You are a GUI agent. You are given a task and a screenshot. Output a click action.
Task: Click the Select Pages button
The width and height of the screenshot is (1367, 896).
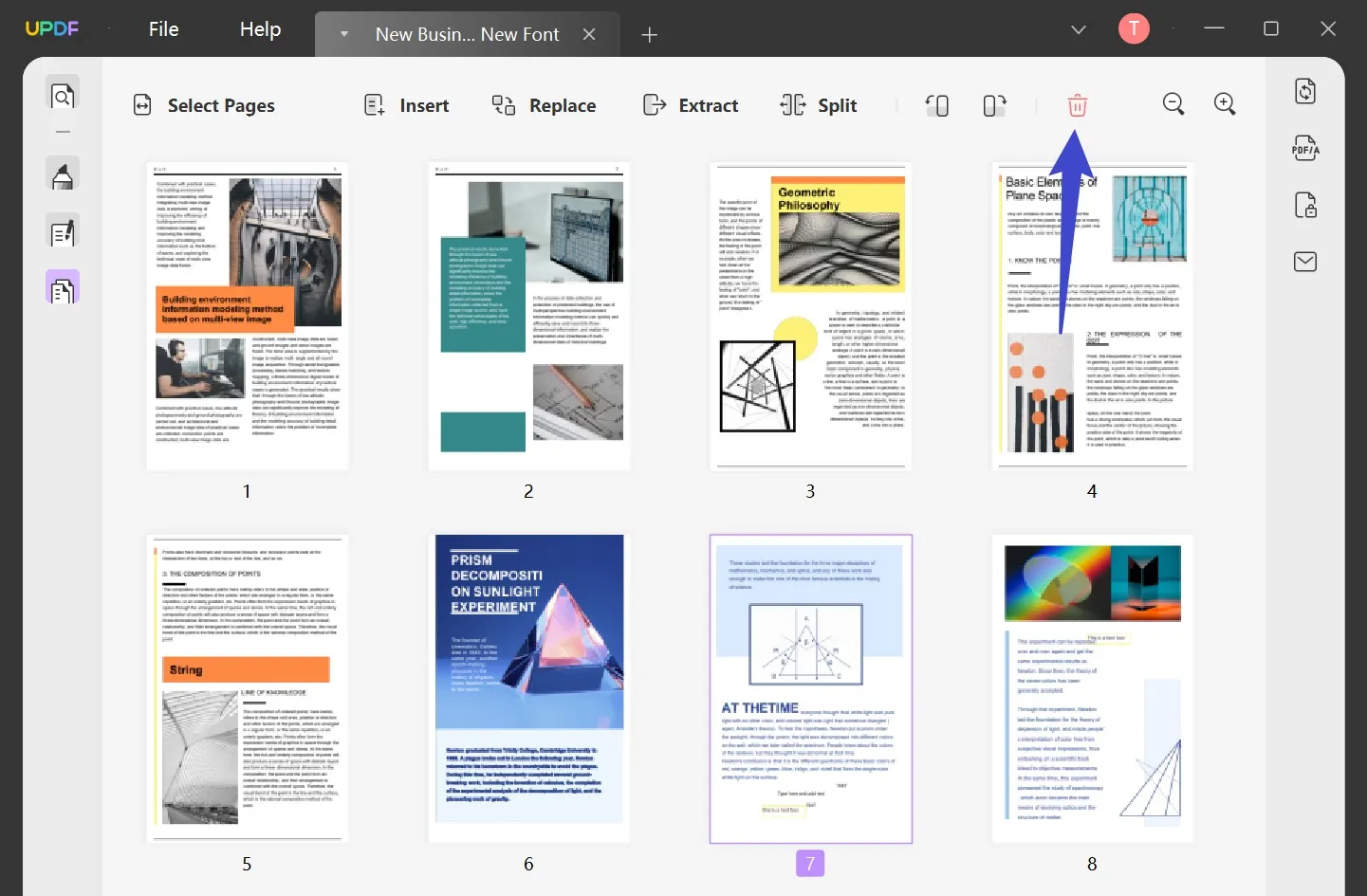click(x=204, y=105)
